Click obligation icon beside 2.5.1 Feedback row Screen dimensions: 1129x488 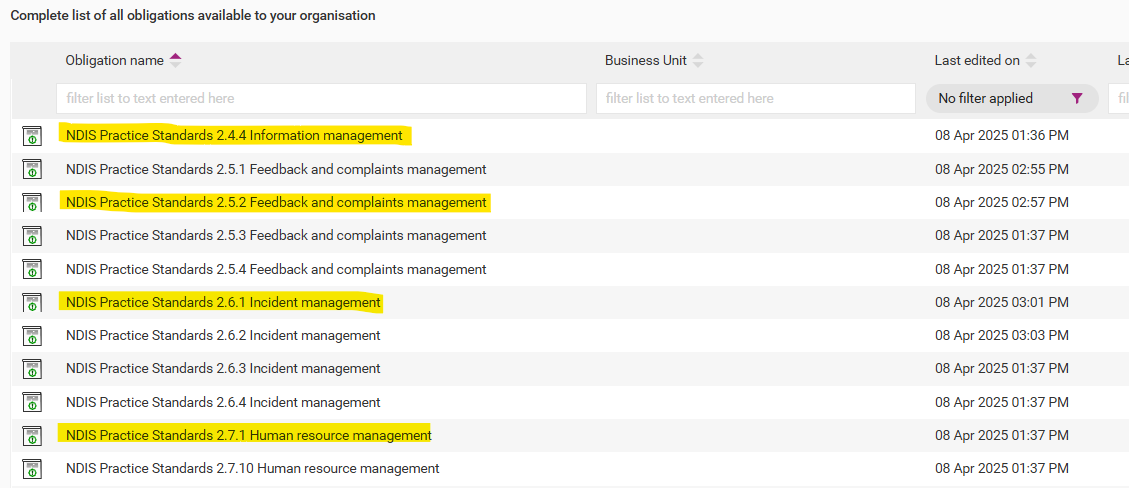(x=32, y=169)
